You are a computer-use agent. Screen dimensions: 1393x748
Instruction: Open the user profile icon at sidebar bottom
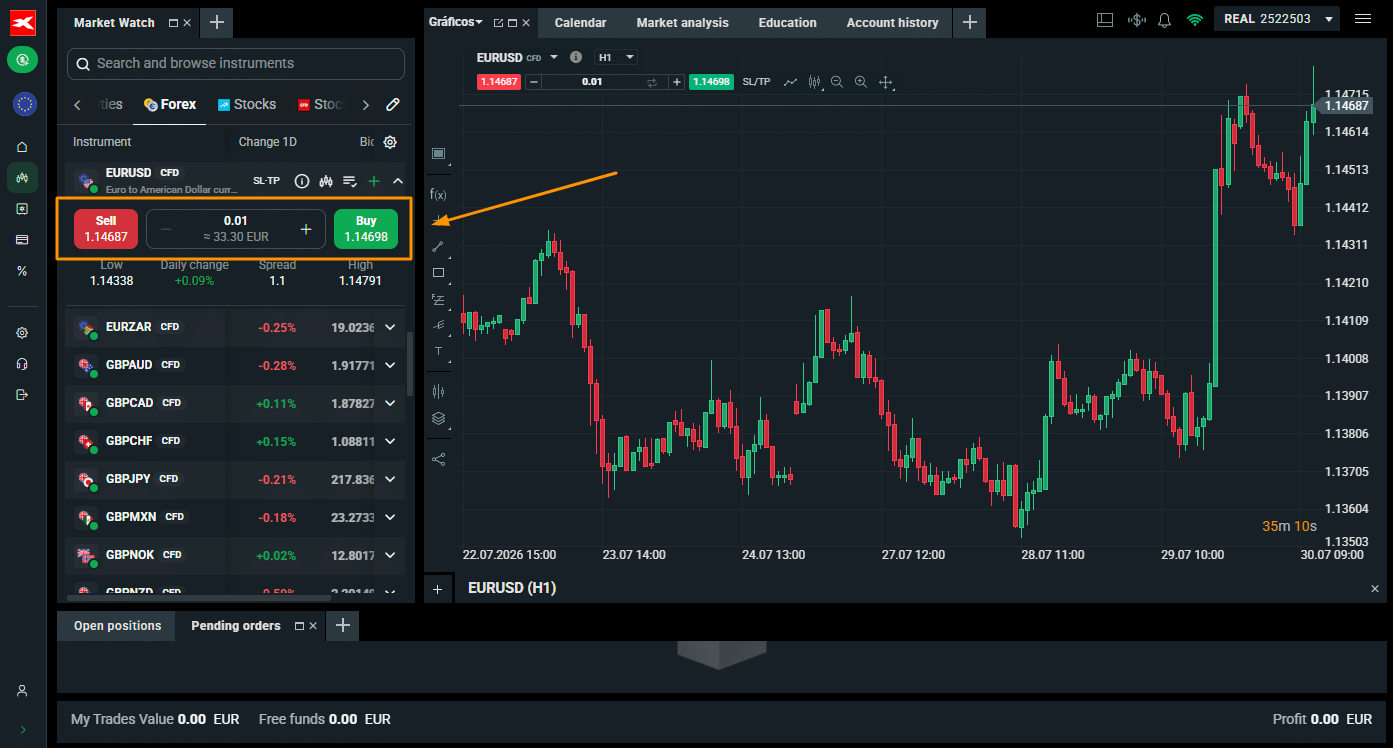pyautogui.click(x=22, y=690)
